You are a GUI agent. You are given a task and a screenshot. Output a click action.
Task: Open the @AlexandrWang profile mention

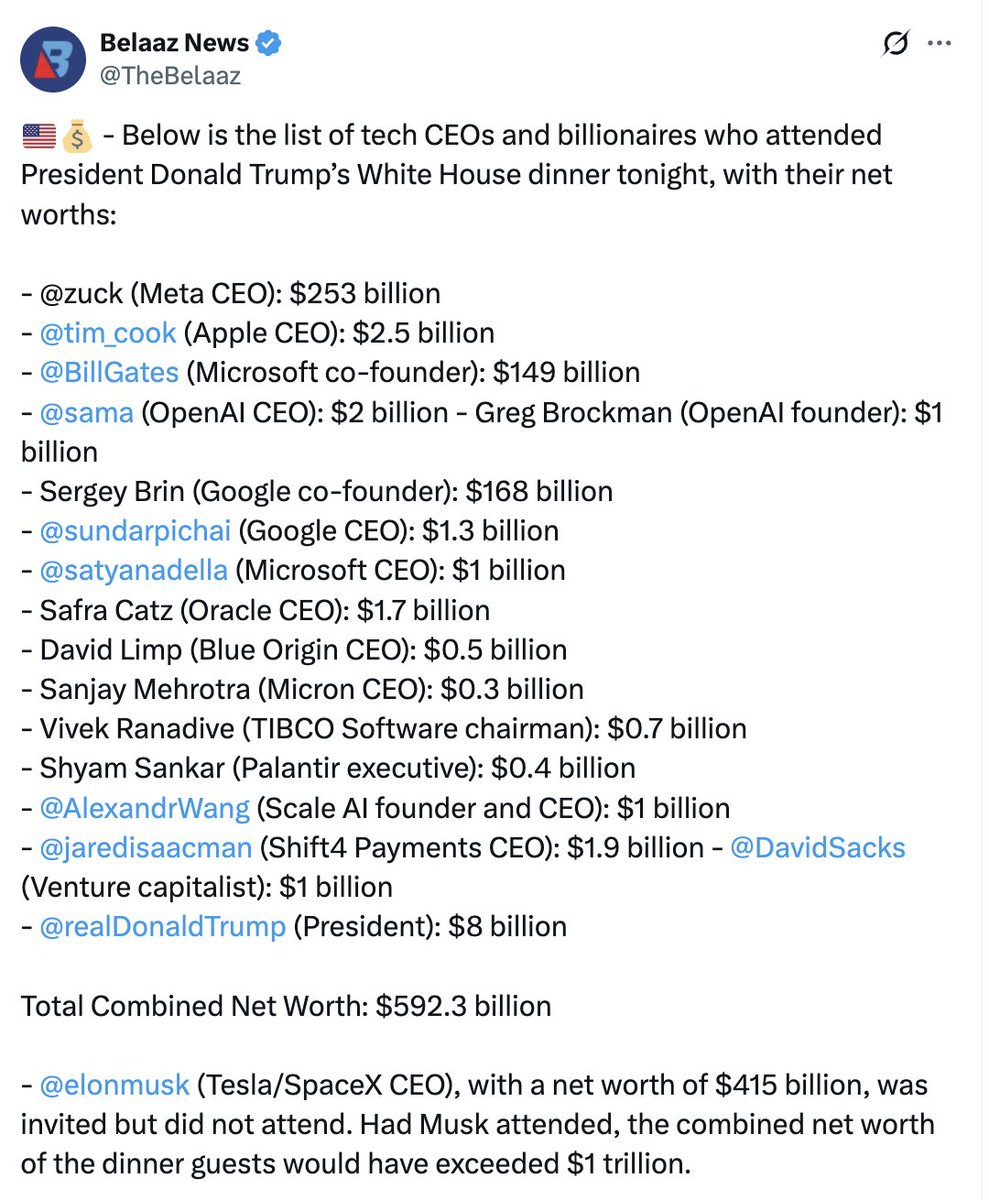(144, 807)
